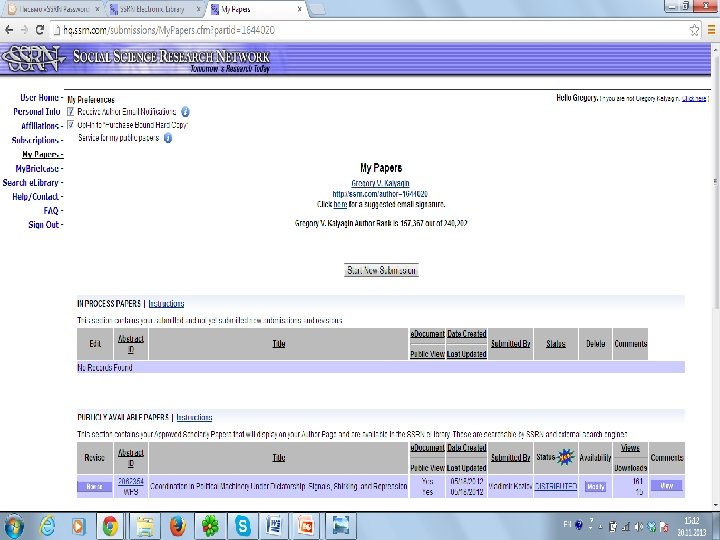Viewport: 720px width, 540px height.
Task: Open the Chrome menu icon
Action: [711, 30]
